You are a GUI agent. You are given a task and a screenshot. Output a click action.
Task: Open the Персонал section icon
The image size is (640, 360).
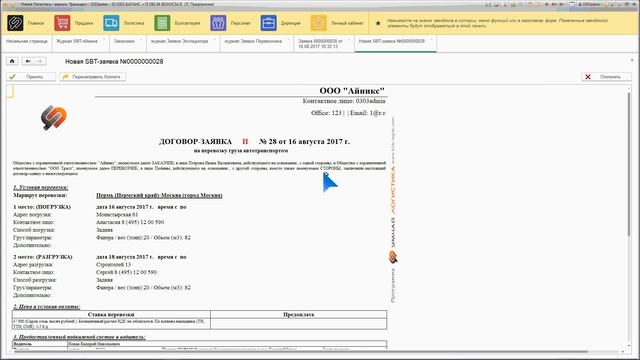click(218, 23)
